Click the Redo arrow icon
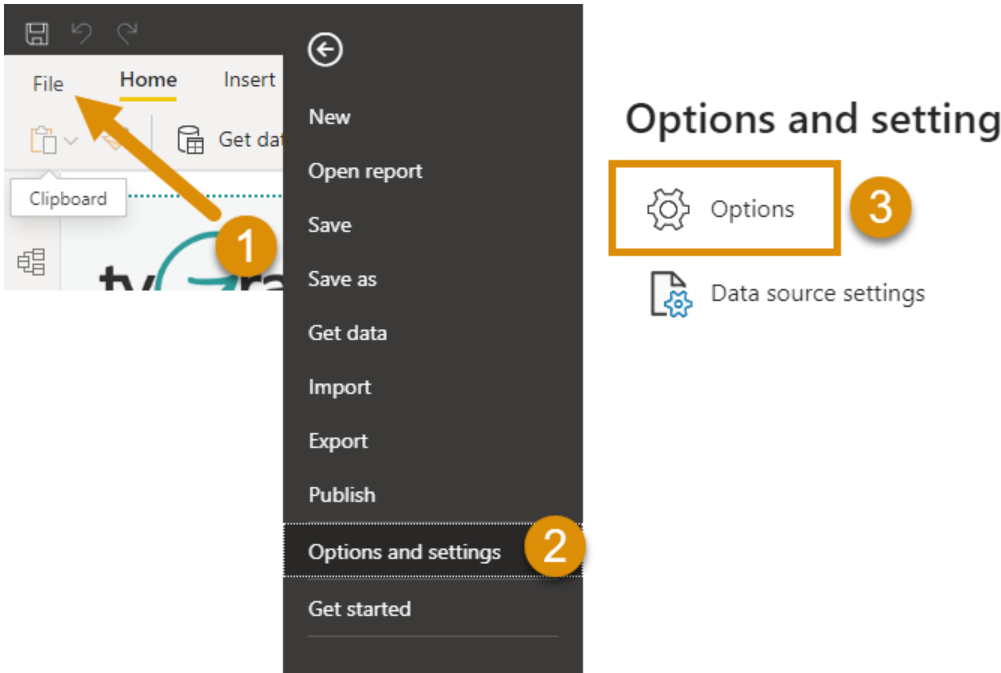This screenshot has height=673, width=1001. (x=127, y=33)
